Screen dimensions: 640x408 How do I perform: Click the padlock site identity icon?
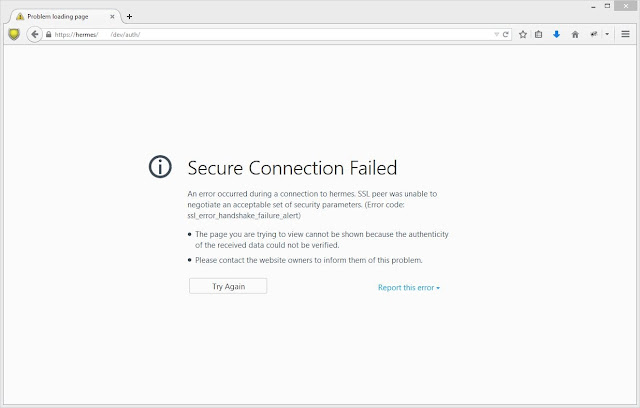48,33
